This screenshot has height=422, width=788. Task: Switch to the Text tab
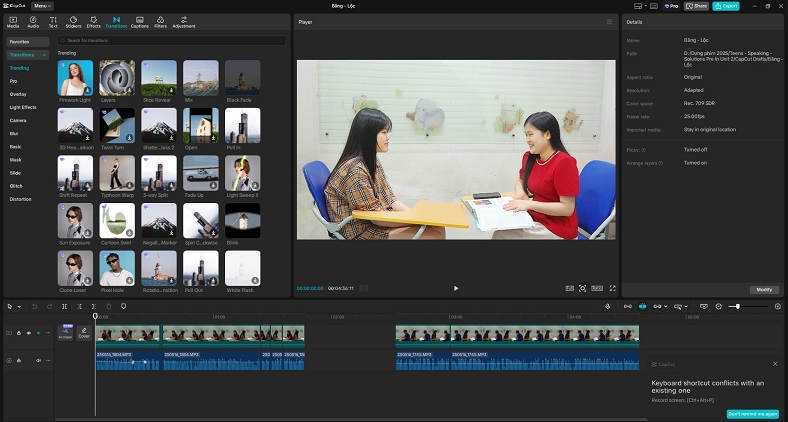tap(53, 22)
